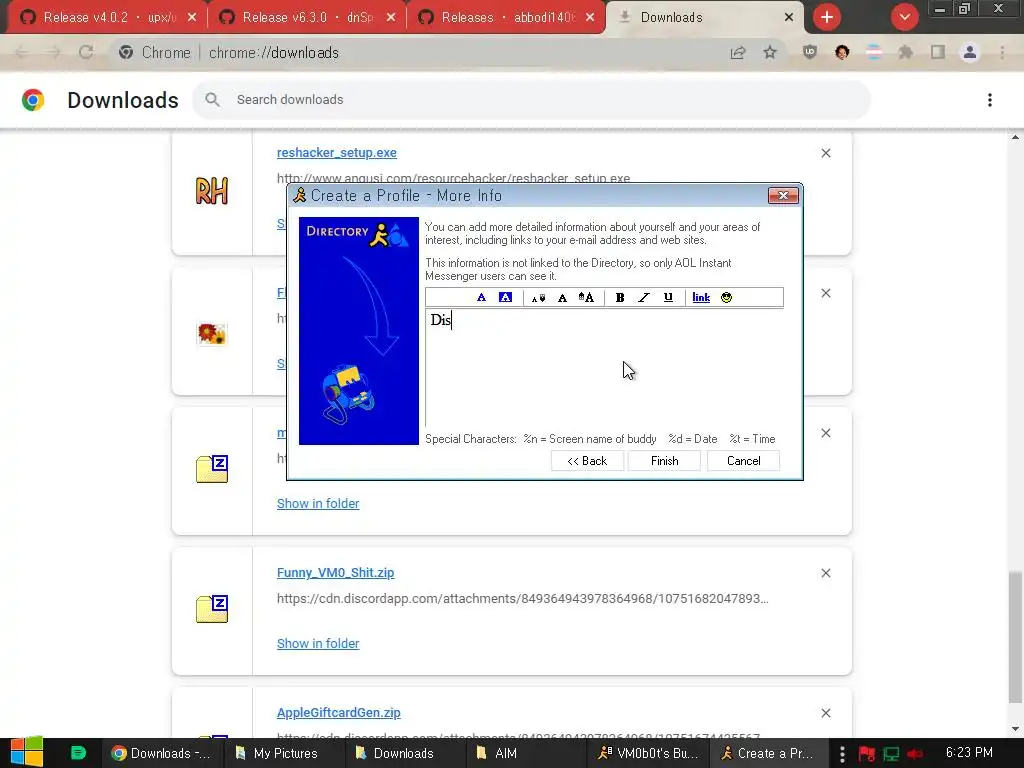Switch to Downloads Chrome taskbar button
This screenshot has height=768, width=1024.
[161, 753]
